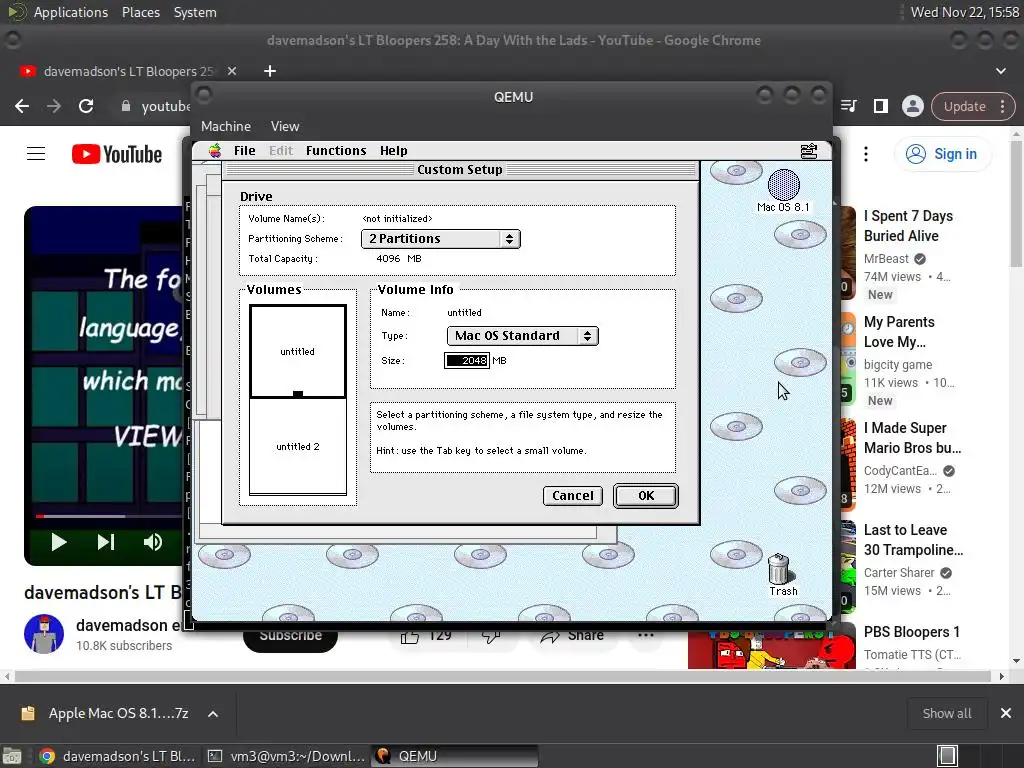
Task: Expand the Apple Mac OS 8.1 download options
Action: tap(213, 714)
